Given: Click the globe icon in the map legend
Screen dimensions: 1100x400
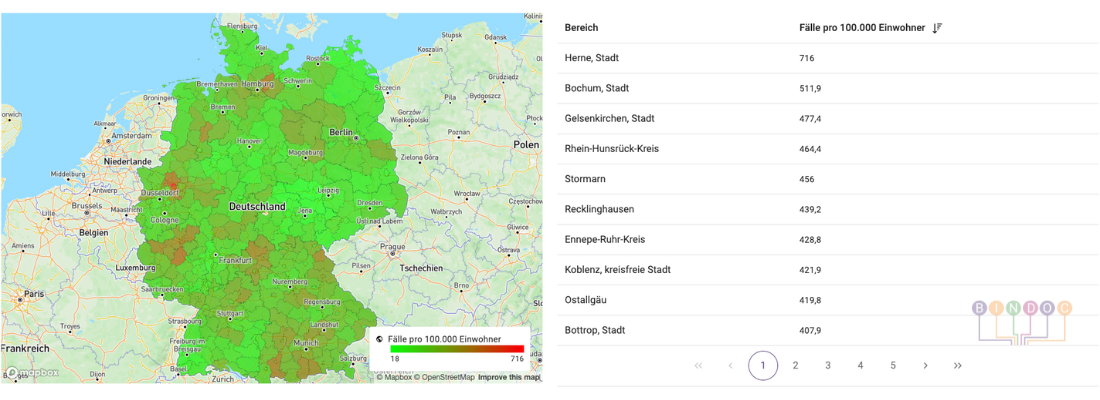Looking at the screenshot, I should point(379,339).
